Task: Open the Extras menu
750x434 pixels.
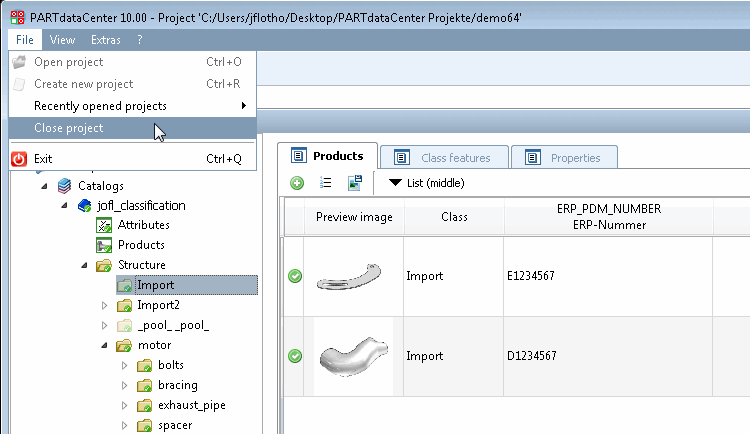Action: point(106,40)
